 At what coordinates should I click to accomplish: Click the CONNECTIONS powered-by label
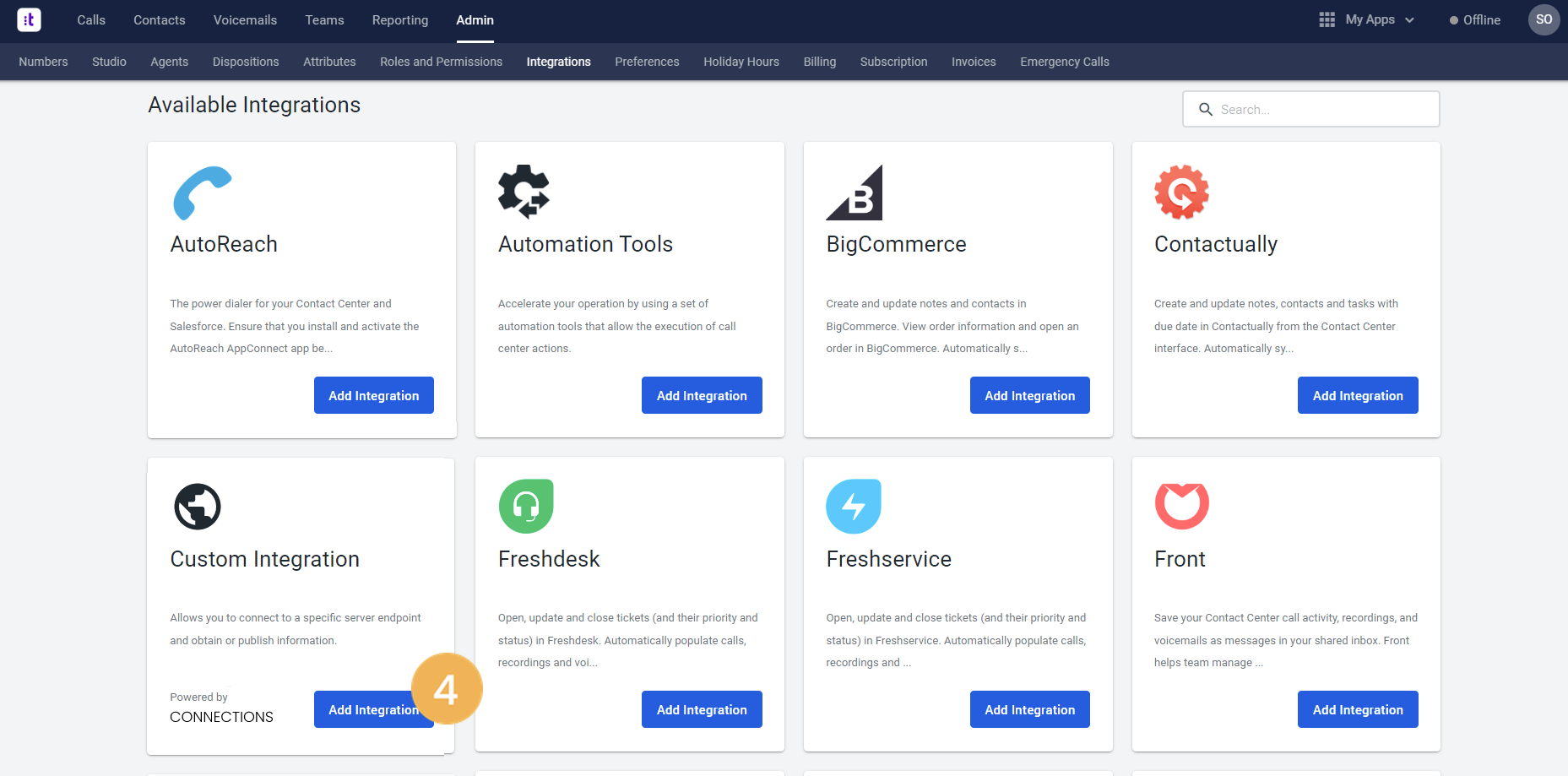[221, 717]
